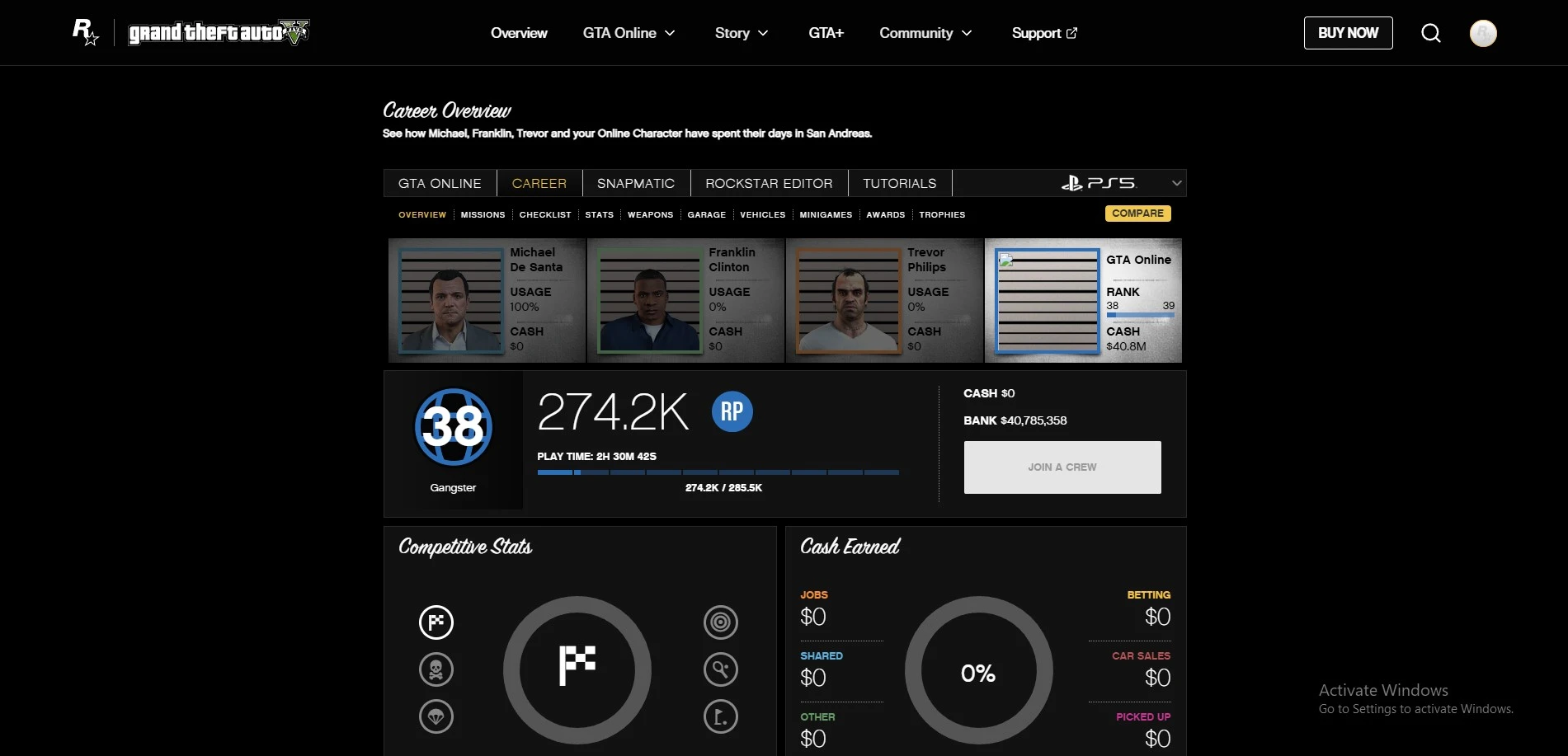Select the small checkered flag races icon

(x=436, y=622)
